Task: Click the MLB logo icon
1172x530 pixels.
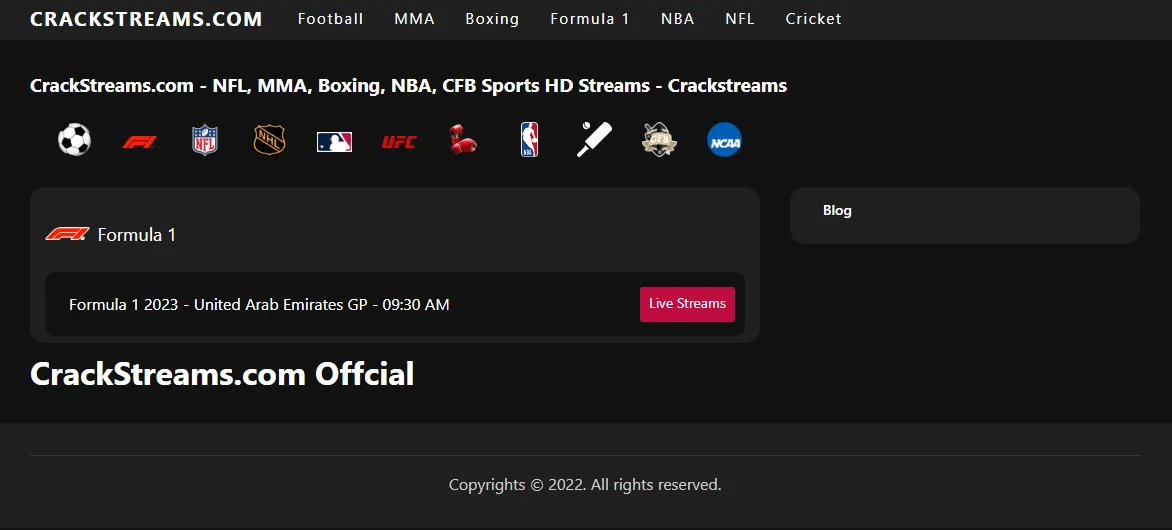Action: (x=334, y=142)
